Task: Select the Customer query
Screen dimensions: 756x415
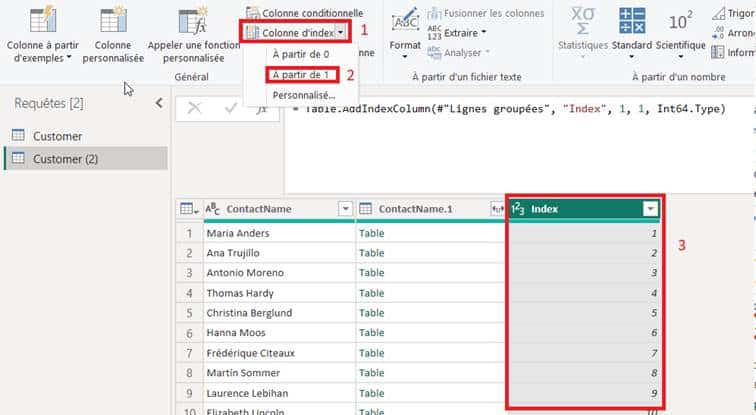Action: (57, 136)
